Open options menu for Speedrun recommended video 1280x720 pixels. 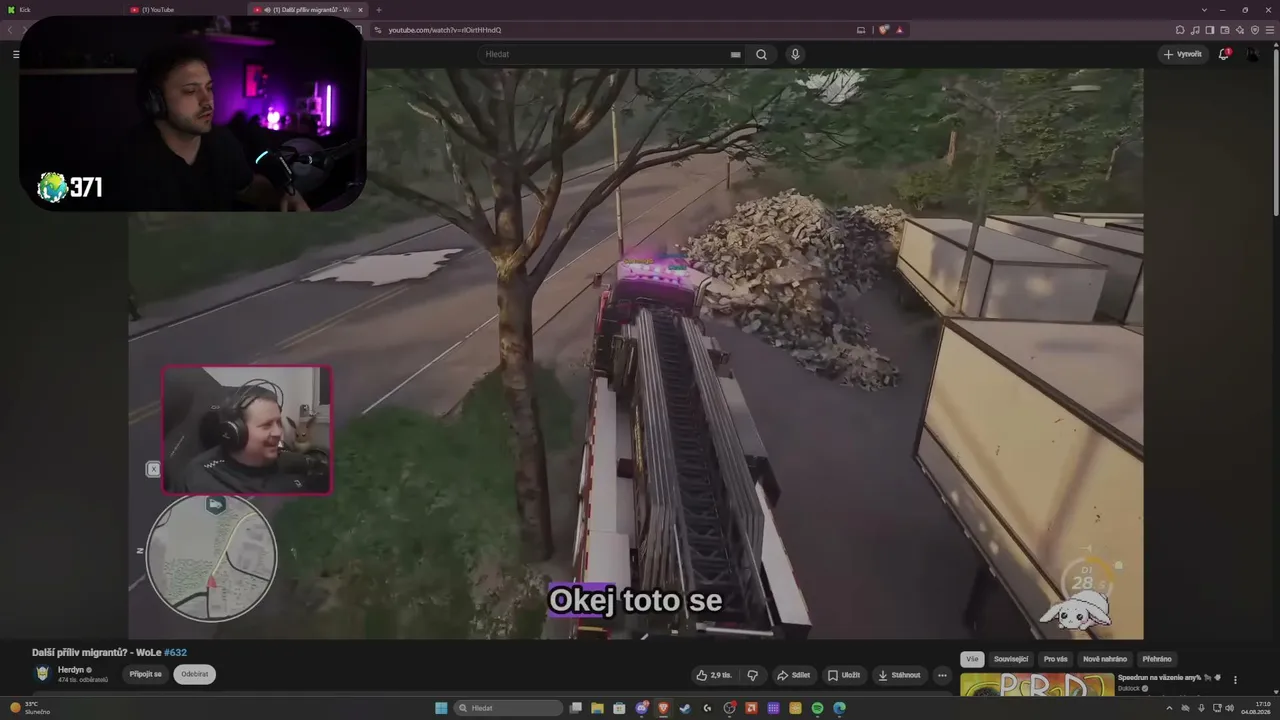(x=1235, y=680)
